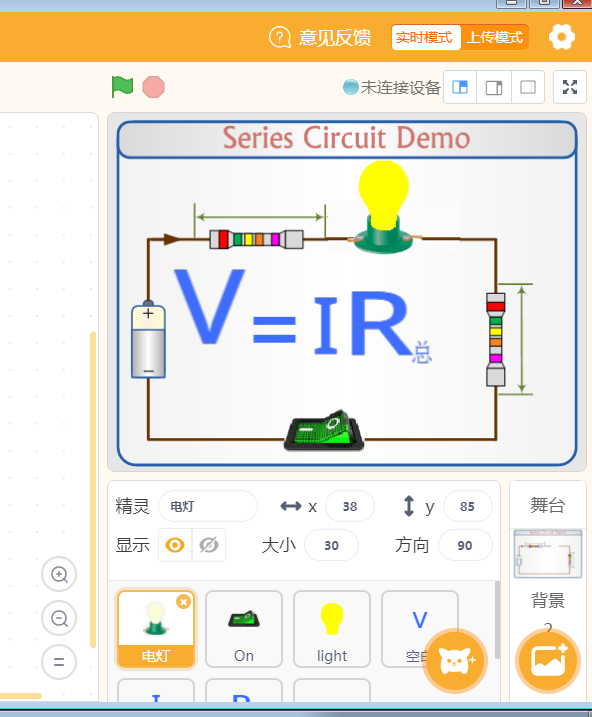Show the sprite with eye icon
This screenshot has width=592, height=717.
point(175,545)
